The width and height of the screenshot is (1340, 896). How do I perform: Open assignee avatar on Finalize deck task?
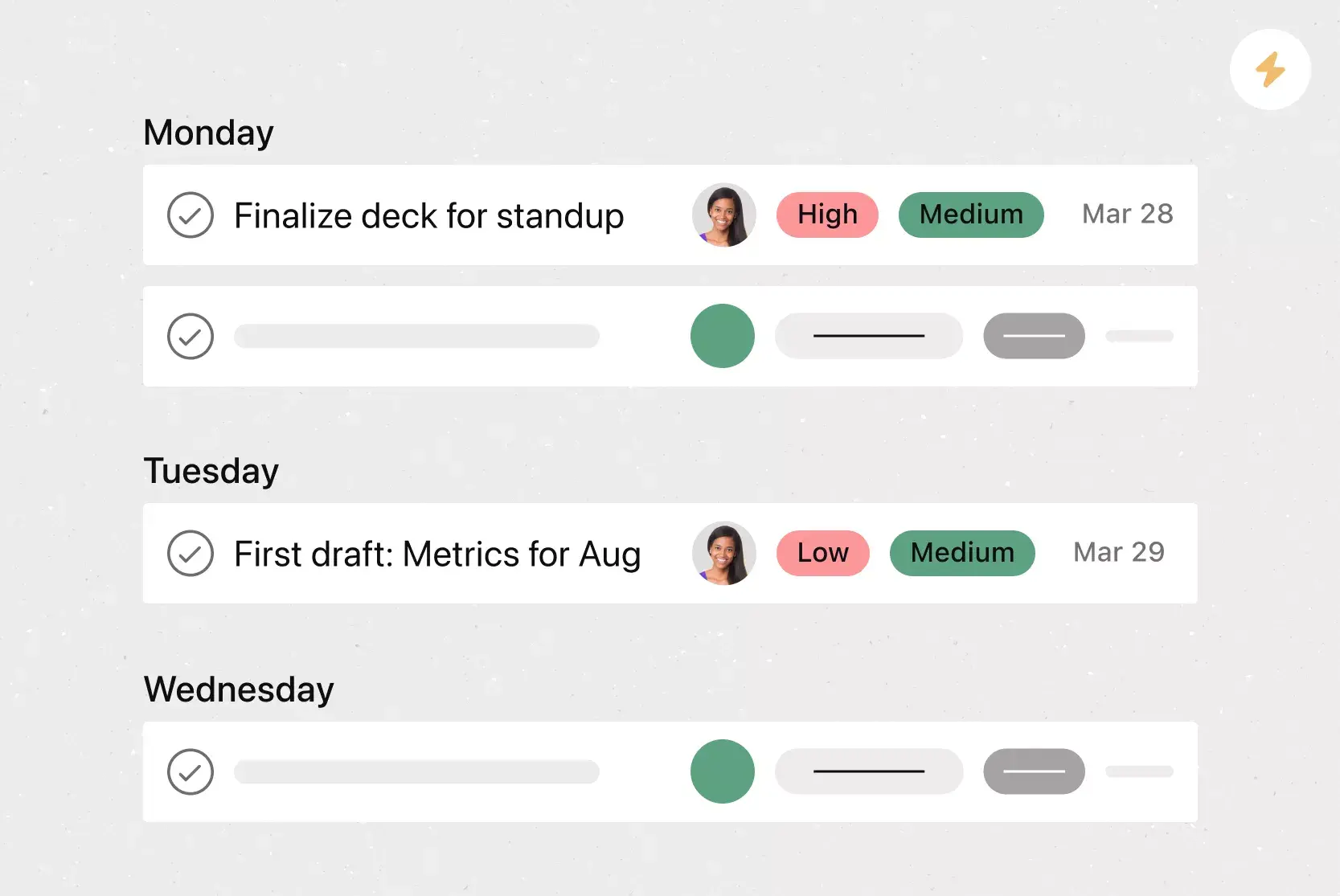click(723, 215)
